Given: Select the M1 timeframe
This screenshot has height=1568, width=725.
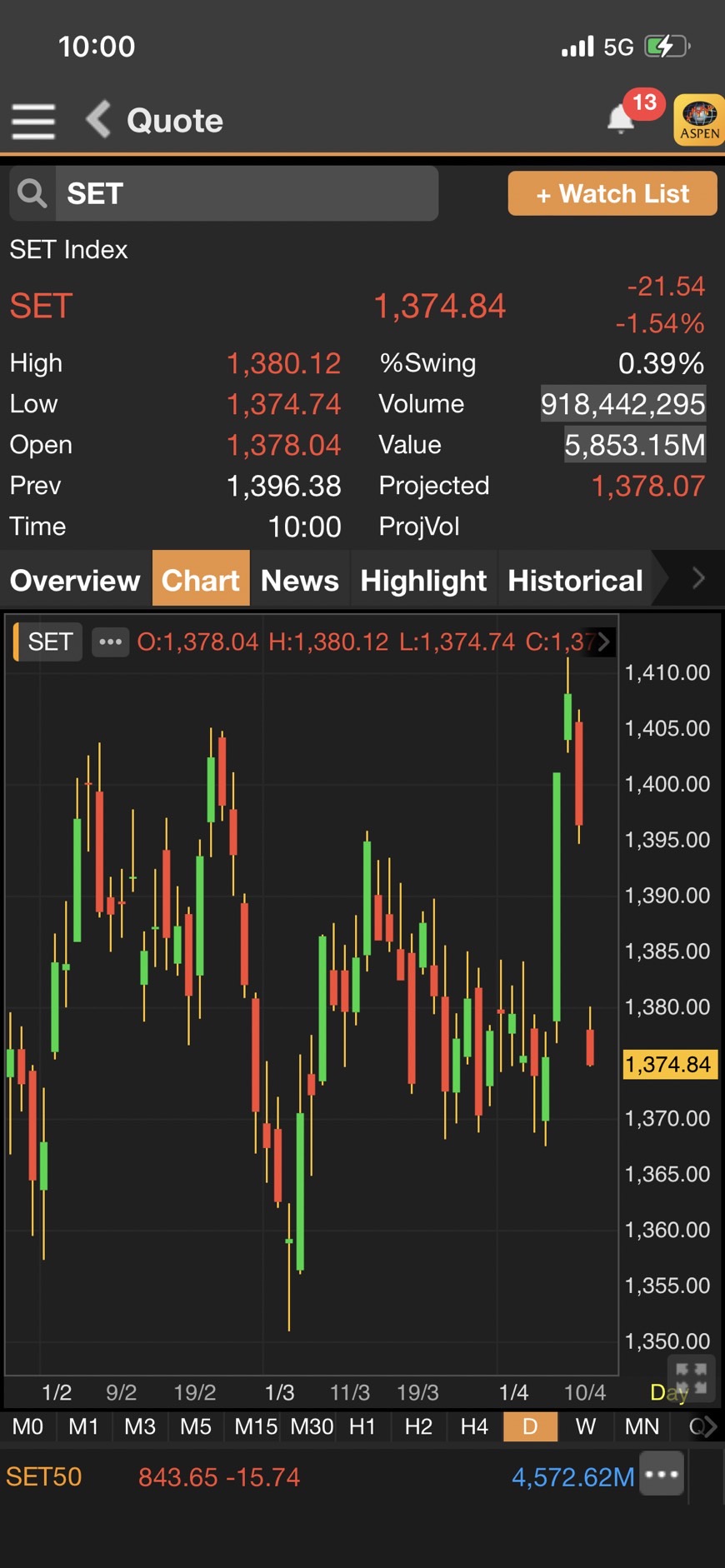Looking at the screenshot, I should pos(83,1426).
